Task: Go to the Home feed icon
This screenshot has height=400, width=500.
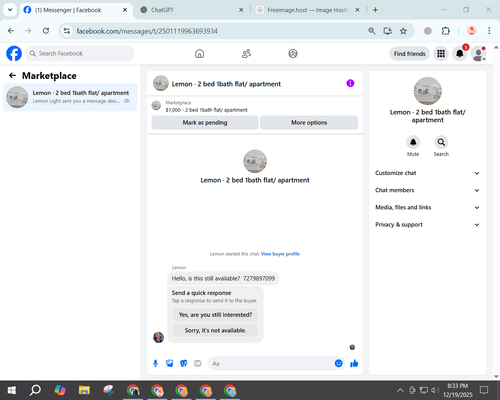Action: (x=199, y=53)
